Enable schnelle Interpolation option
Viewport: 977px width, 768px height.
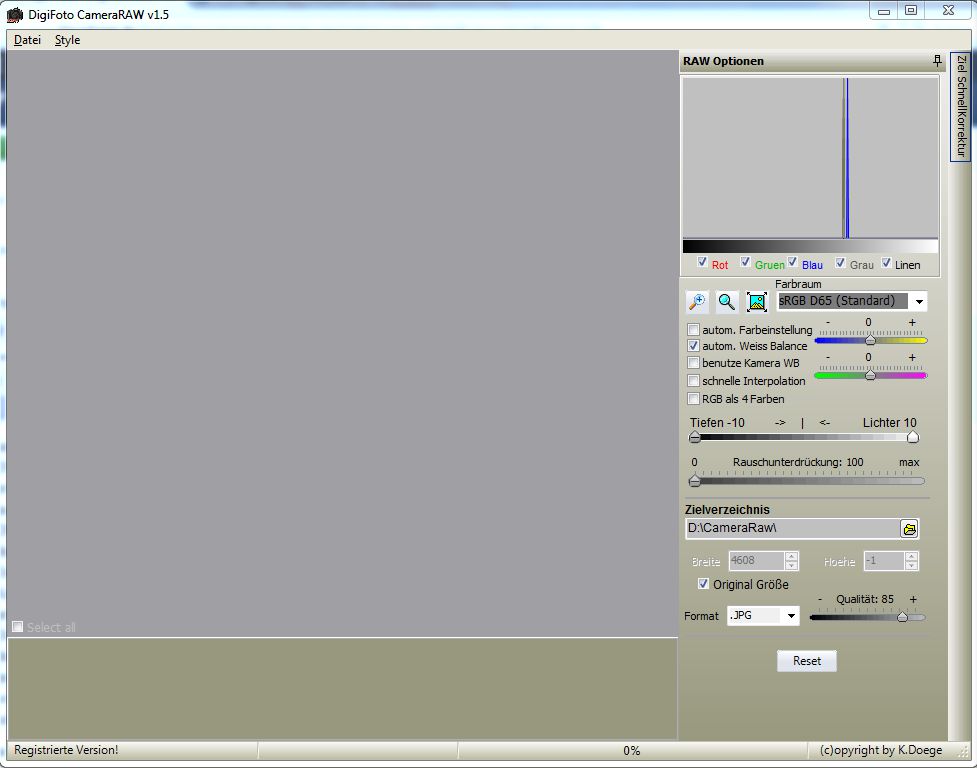[694, 381]
